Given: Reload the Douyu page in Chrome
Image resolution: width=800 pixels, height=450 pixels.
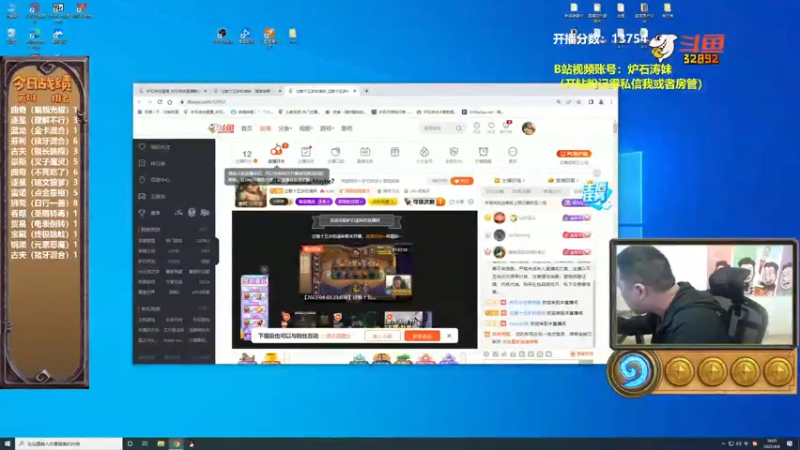Looking at the screenshot, I should click(160, 102).
